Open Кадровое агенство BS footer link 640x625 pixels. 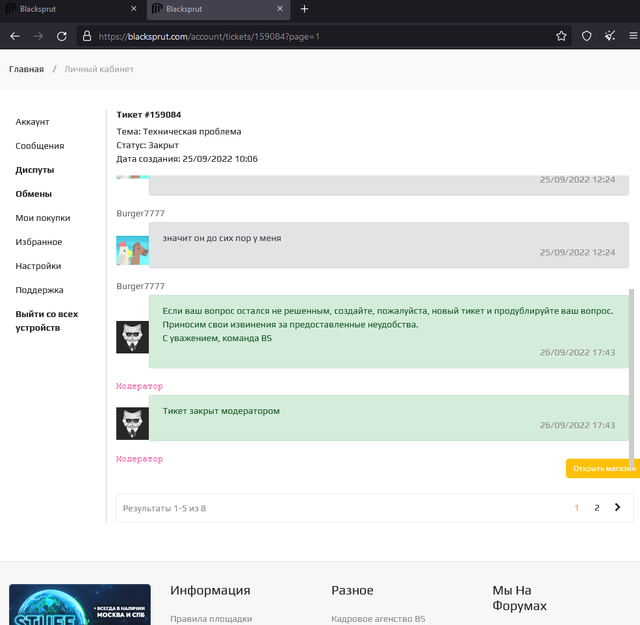378,619
